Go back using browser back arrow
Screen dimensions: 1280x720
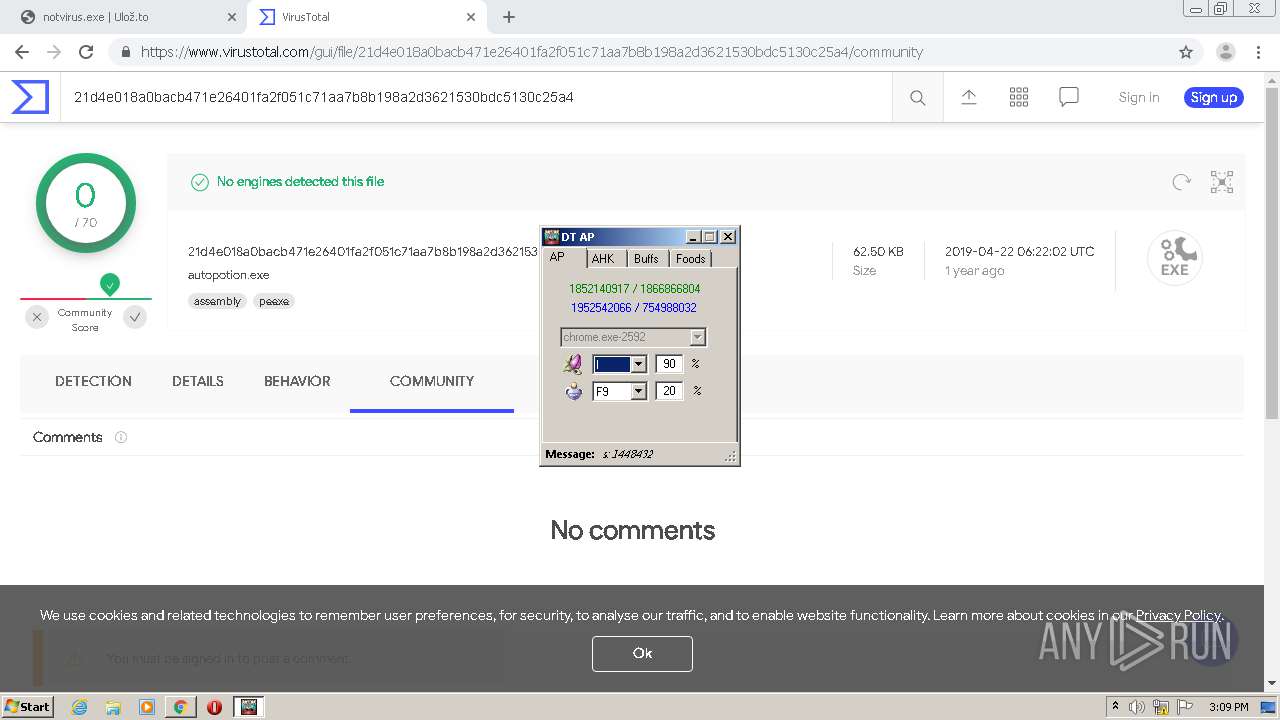pyautogui.click(x=22, y=52)
